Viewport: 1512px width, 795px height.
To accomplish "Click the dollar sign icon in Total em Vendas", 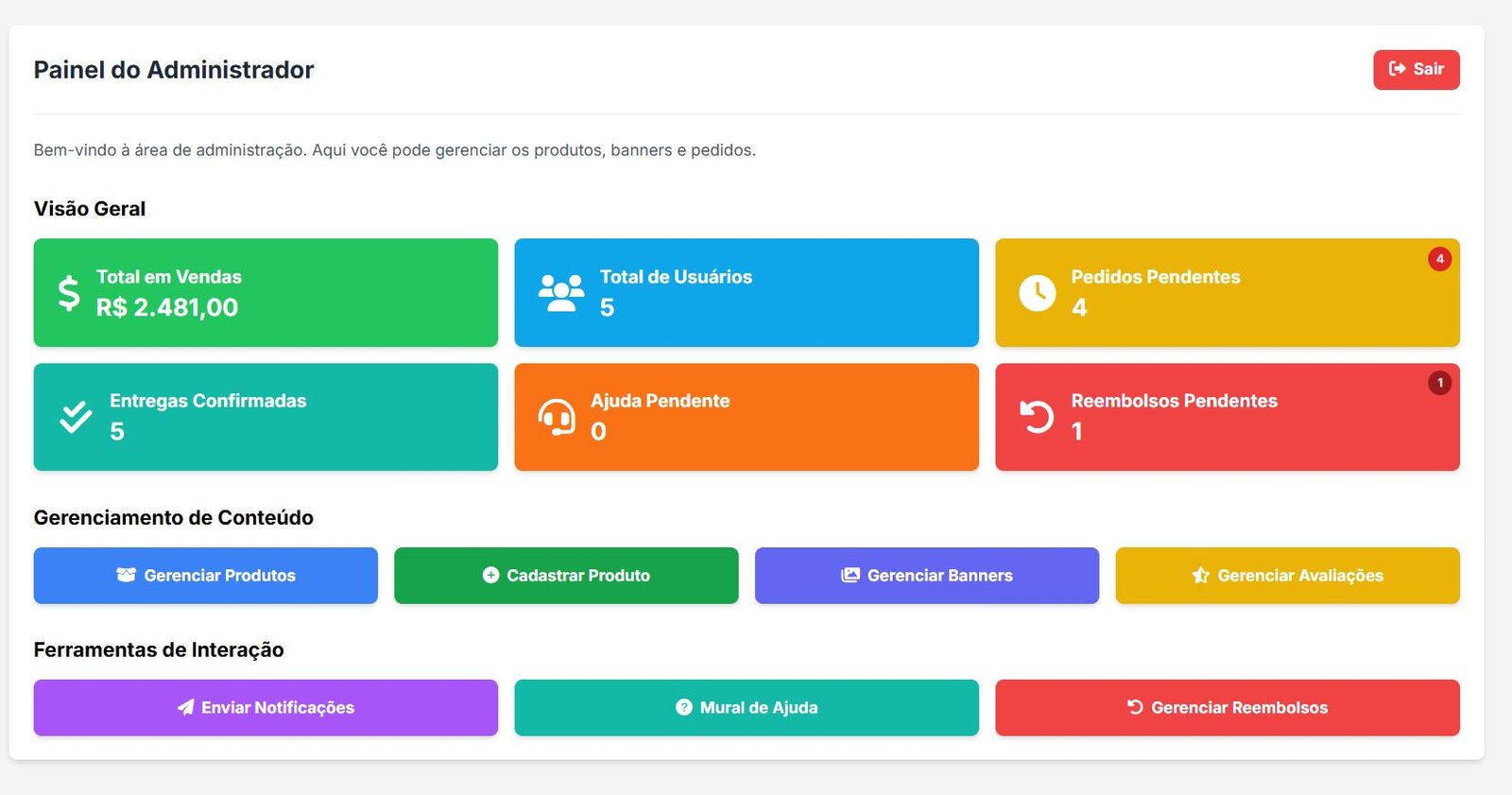I will click(69, 293).
